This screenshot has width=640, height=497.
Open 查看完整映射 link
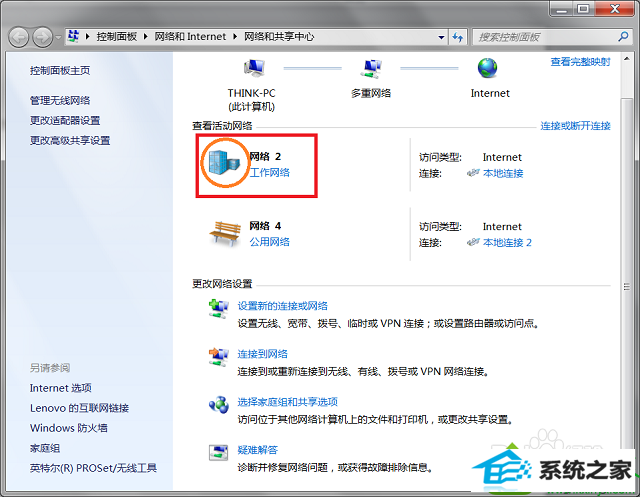[x=580, y=62]
